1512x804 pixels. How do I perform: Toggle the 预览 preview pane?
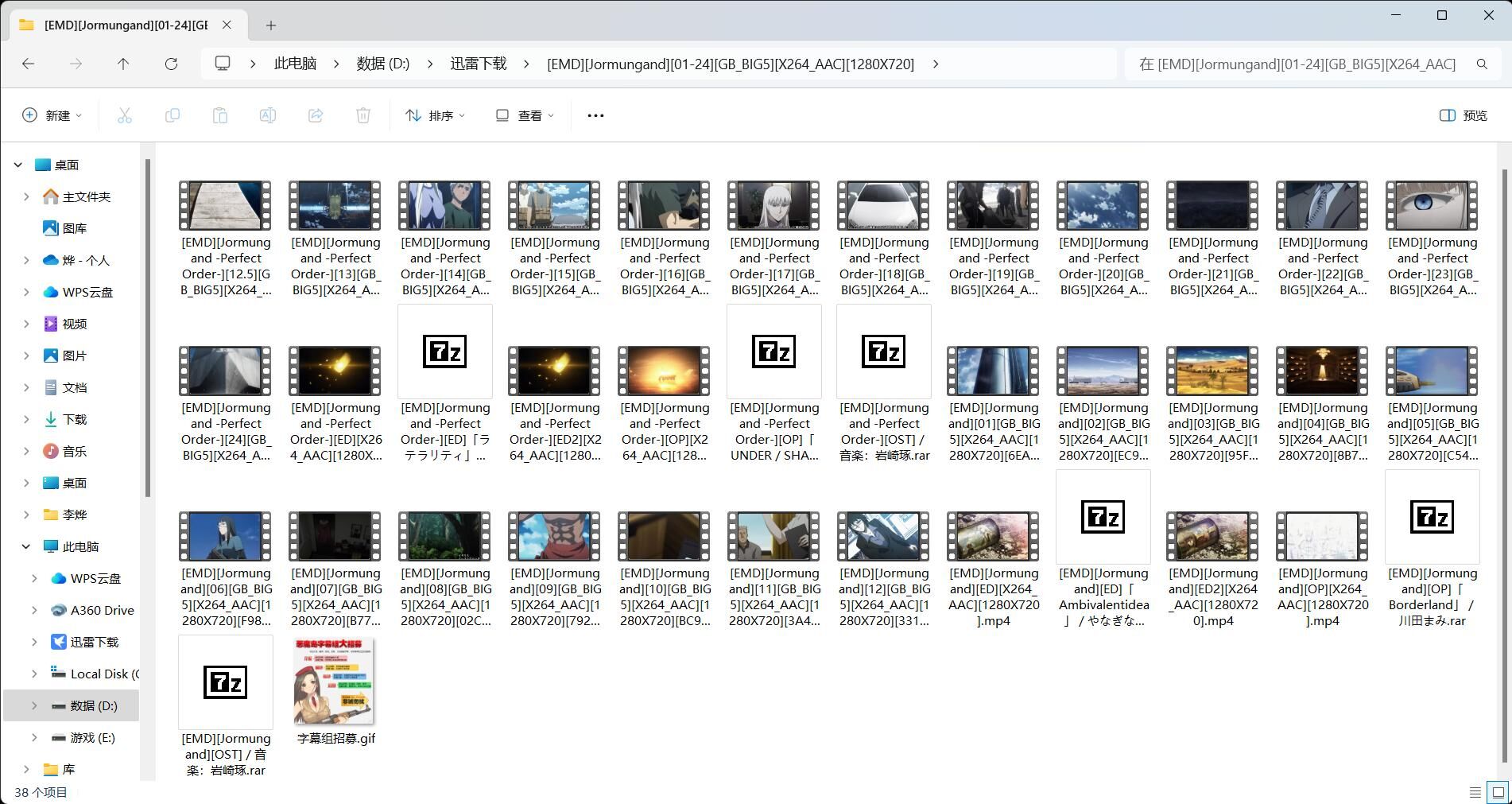coord(1464,115)
